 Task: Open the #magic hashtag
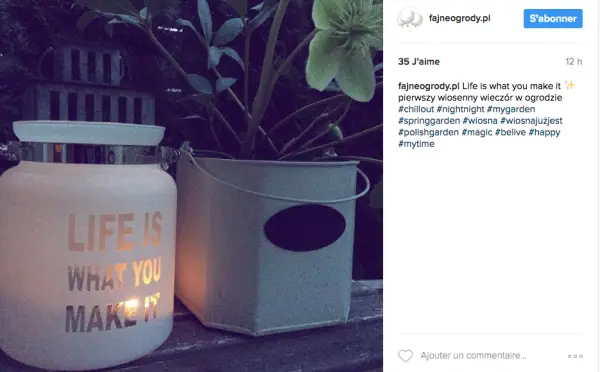[477, 132]
